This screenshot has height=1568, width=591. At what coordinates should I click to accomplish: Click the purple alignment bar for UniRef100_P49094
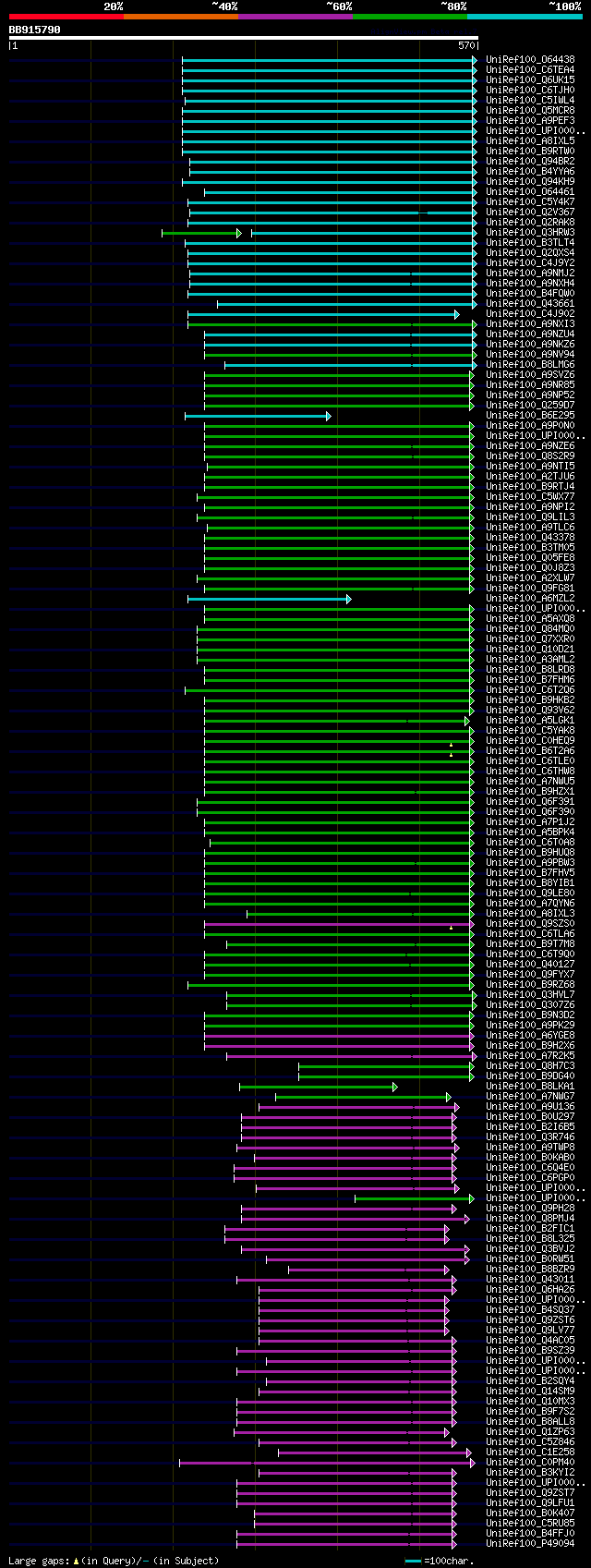[x=346, y=1544]
